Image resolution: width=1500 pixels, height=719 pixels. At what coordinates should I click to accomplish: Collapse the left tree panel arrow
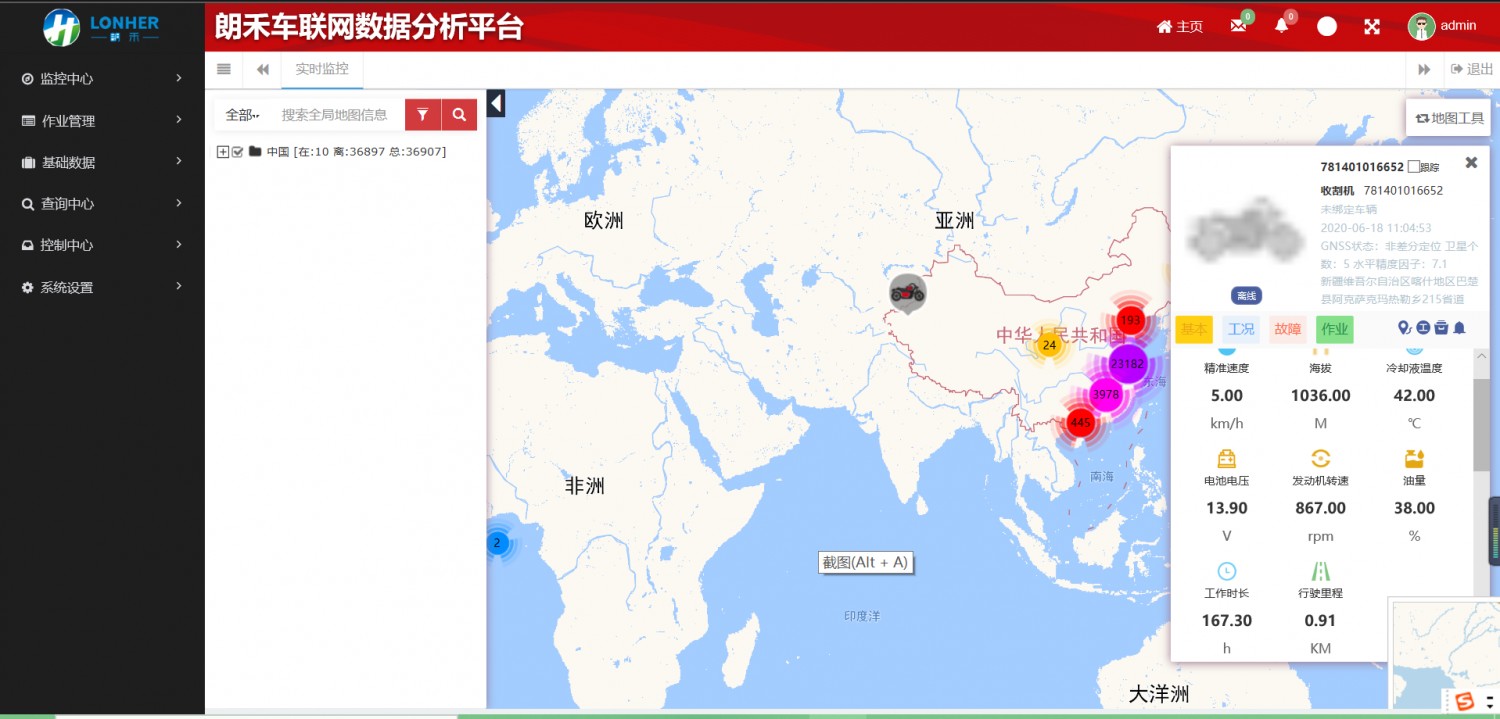[496, 103]
